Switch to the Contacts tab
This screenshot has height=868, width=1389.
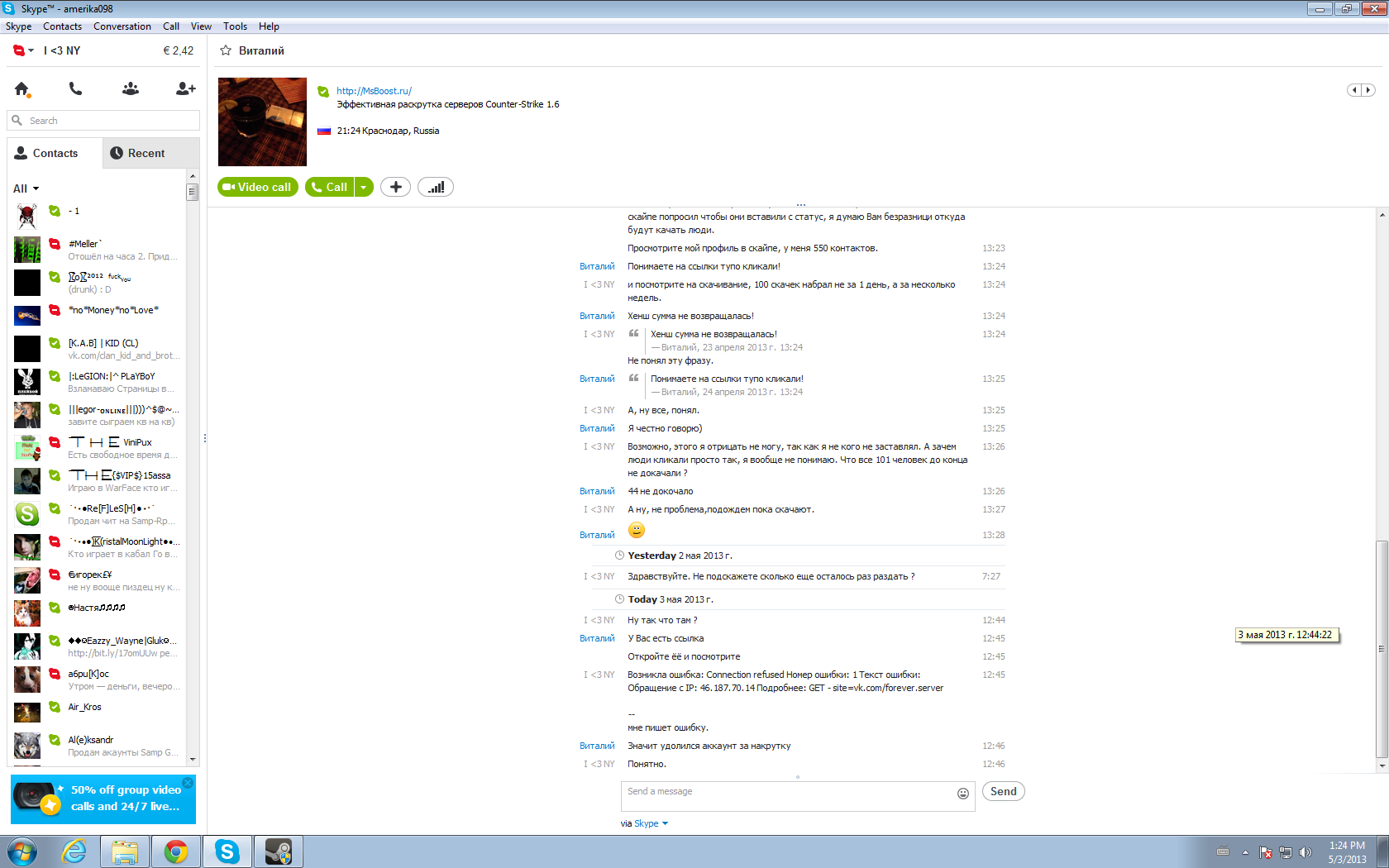pyautogui.click(x=55, y=153)
